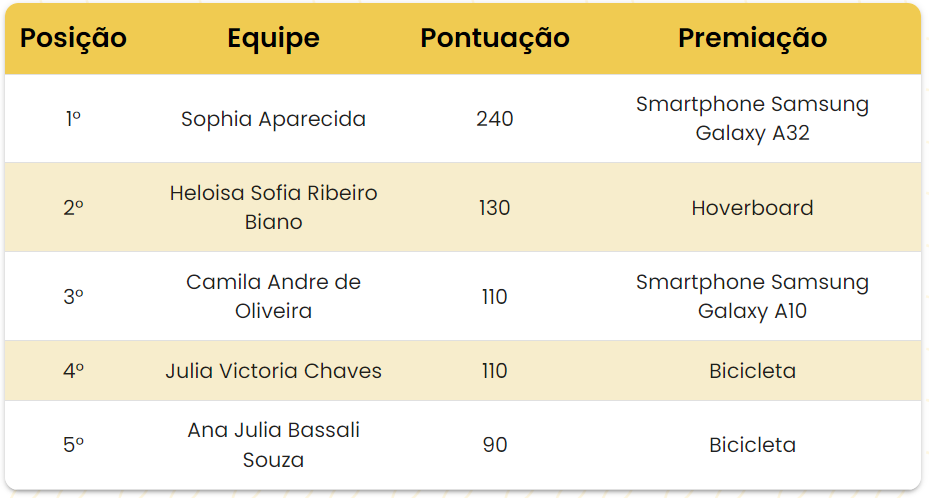Image resolution: width=929 pixels, height=498 pixels.
Task: Click the Smartphone Samsung Galaxy A10 prize
Action: [752, 296]
